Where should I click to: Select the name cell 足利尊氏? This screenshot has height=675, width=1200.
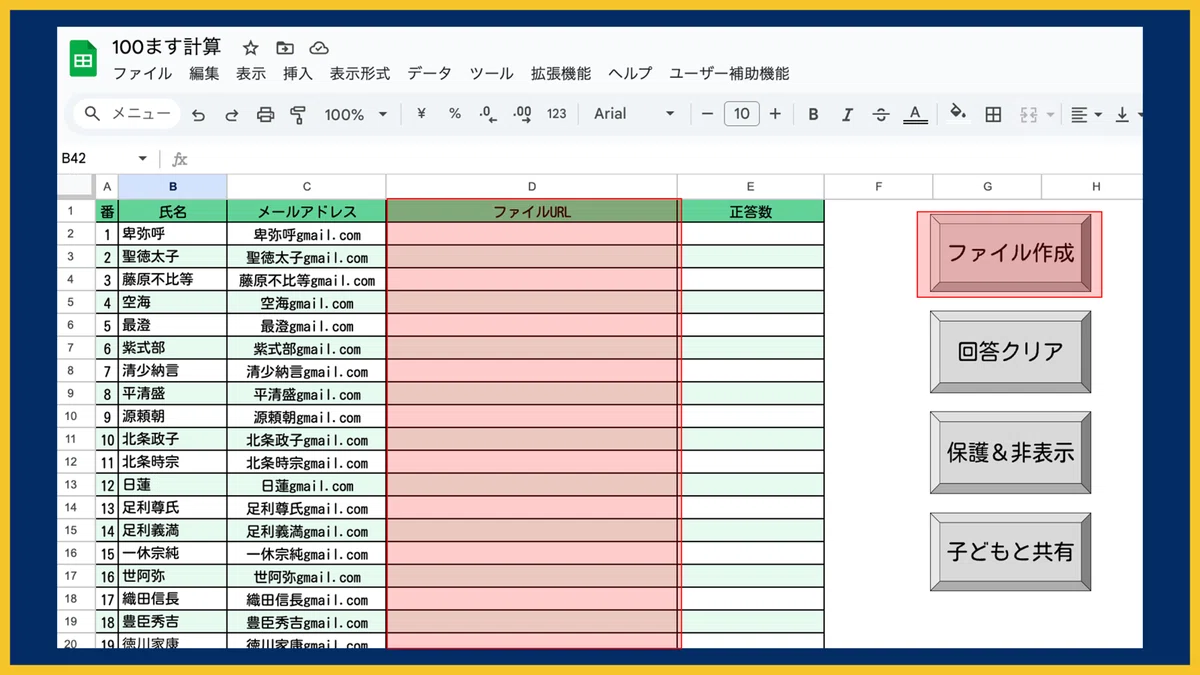(173, 508)
